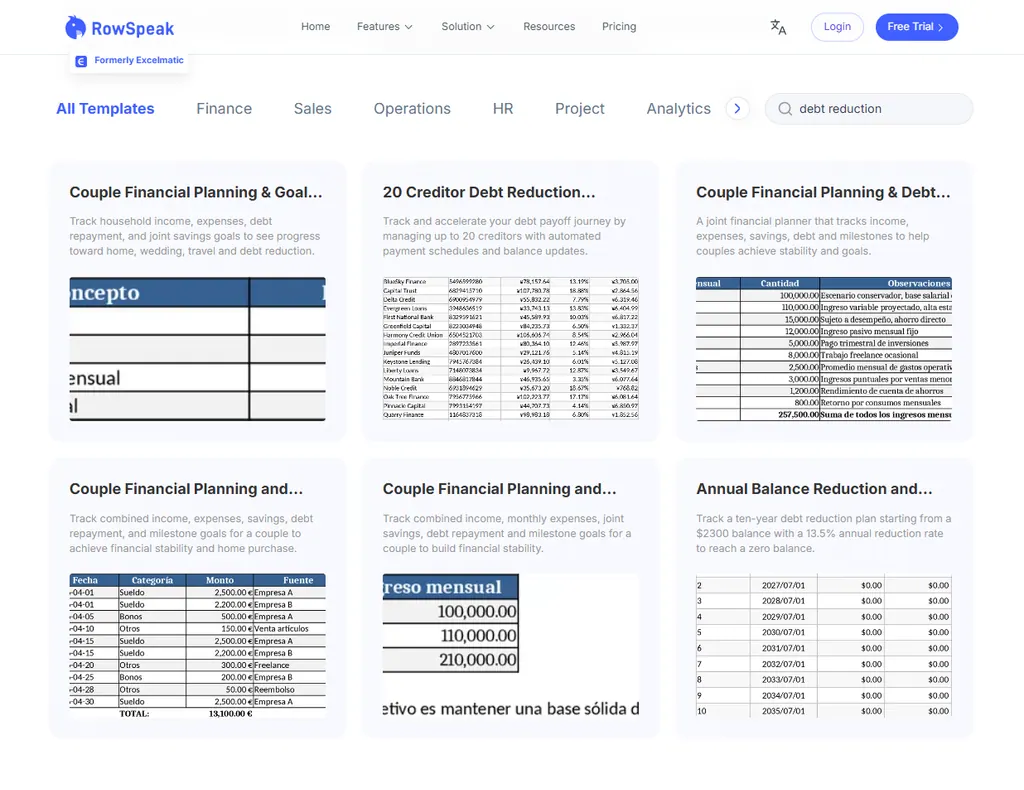Open the Annual Balance Reduction template title
1024x790 pixels.
814,489
